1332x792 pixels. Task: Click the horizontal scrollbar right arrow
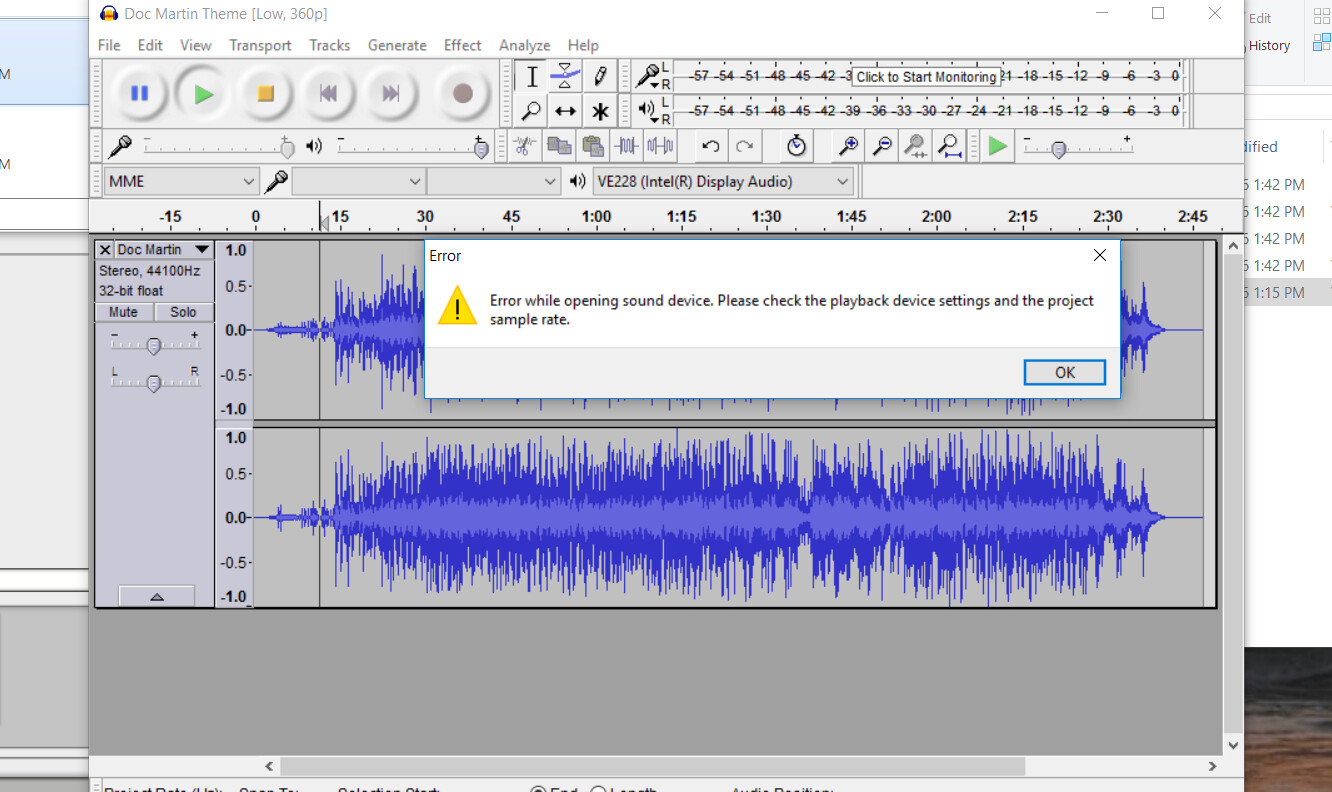click(1213, 766)
